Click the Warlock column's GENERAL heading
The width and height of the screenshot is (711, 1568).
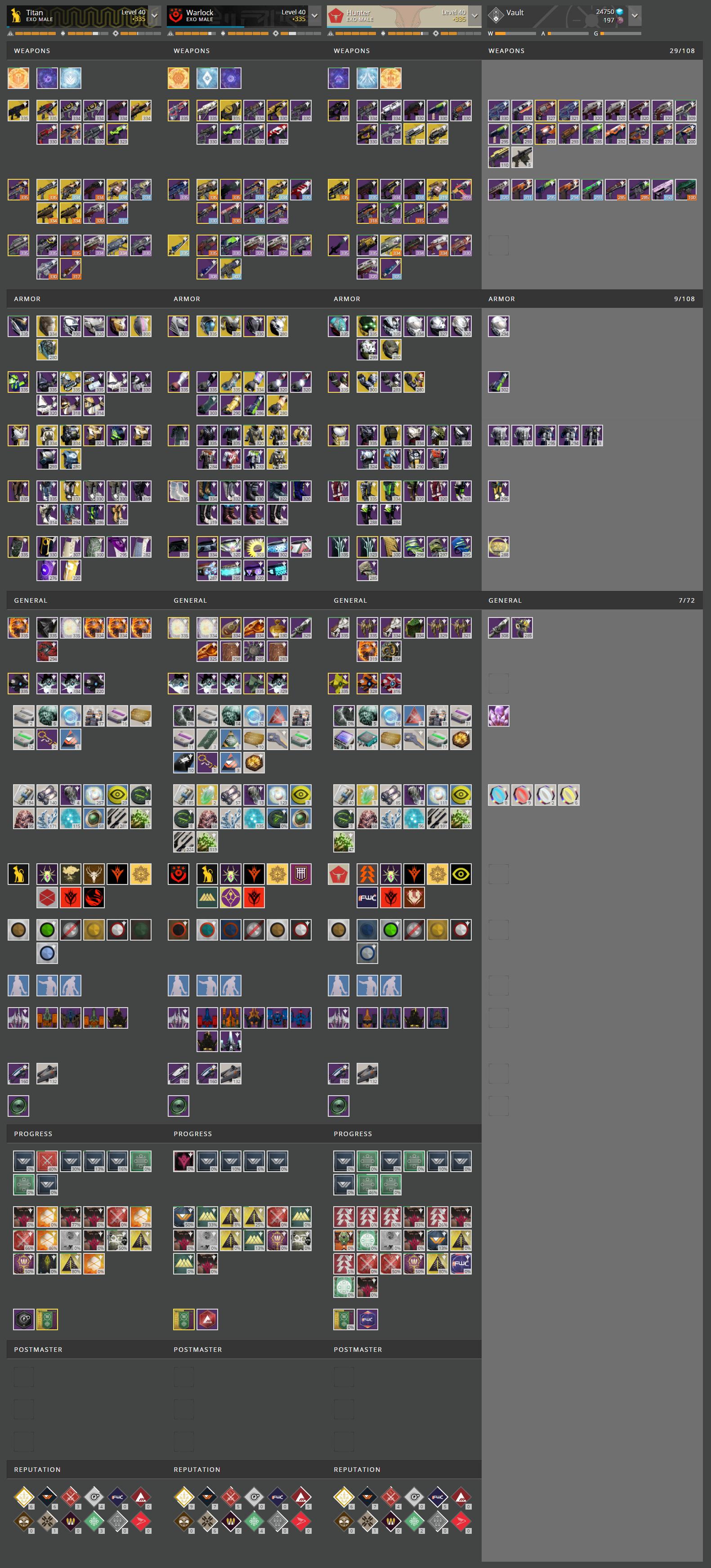tap(190, 600)
